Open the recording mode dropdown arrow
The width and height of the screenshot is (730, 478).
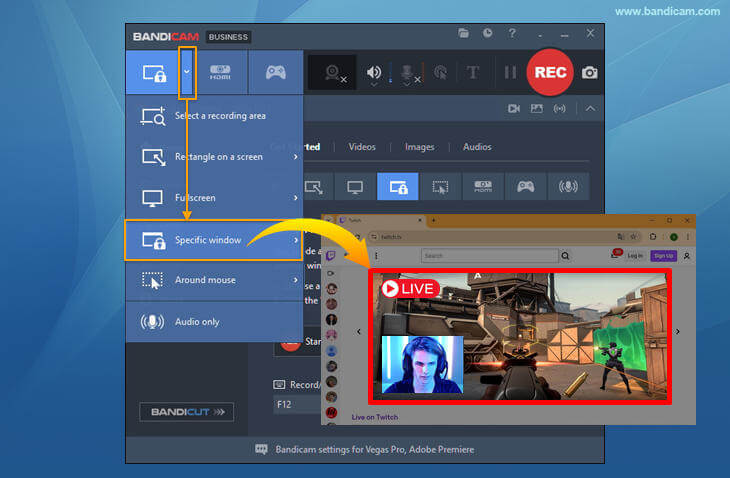(x=187, y=72)
